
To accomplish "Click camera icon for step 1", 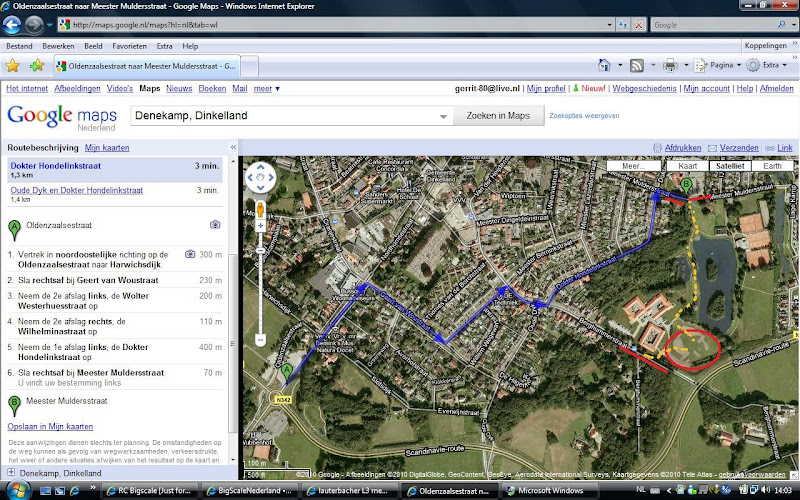I will click(190, 254).
